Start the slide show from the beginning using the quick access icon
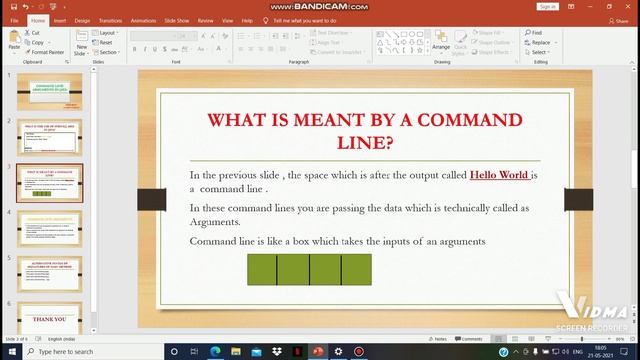The width and height of the screenshot is (640, 360). tap(53, 7)
